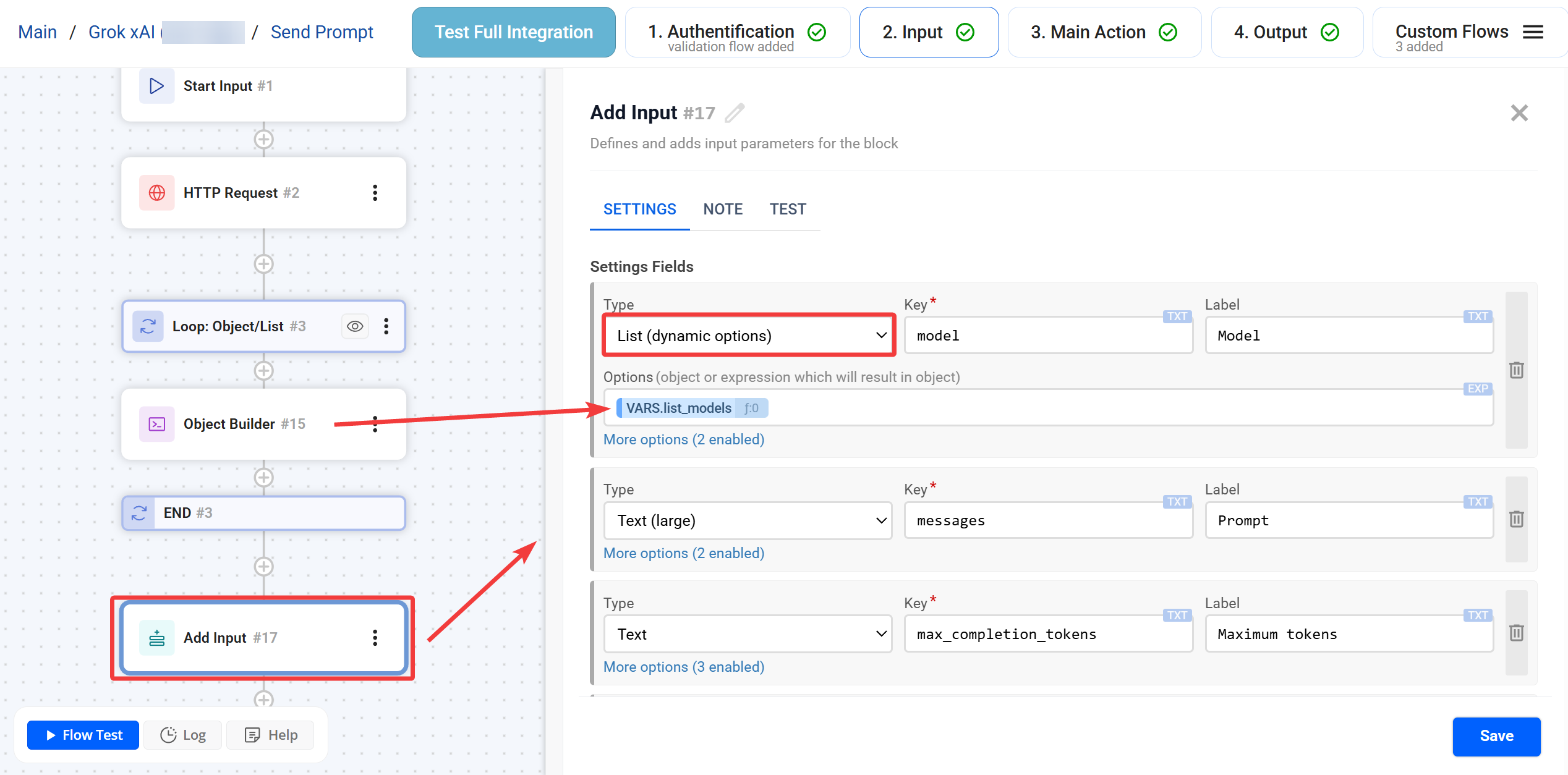Open the Text type dropdown for max tokens
This screenshot has height=775, width=1568.
(748, 634)
